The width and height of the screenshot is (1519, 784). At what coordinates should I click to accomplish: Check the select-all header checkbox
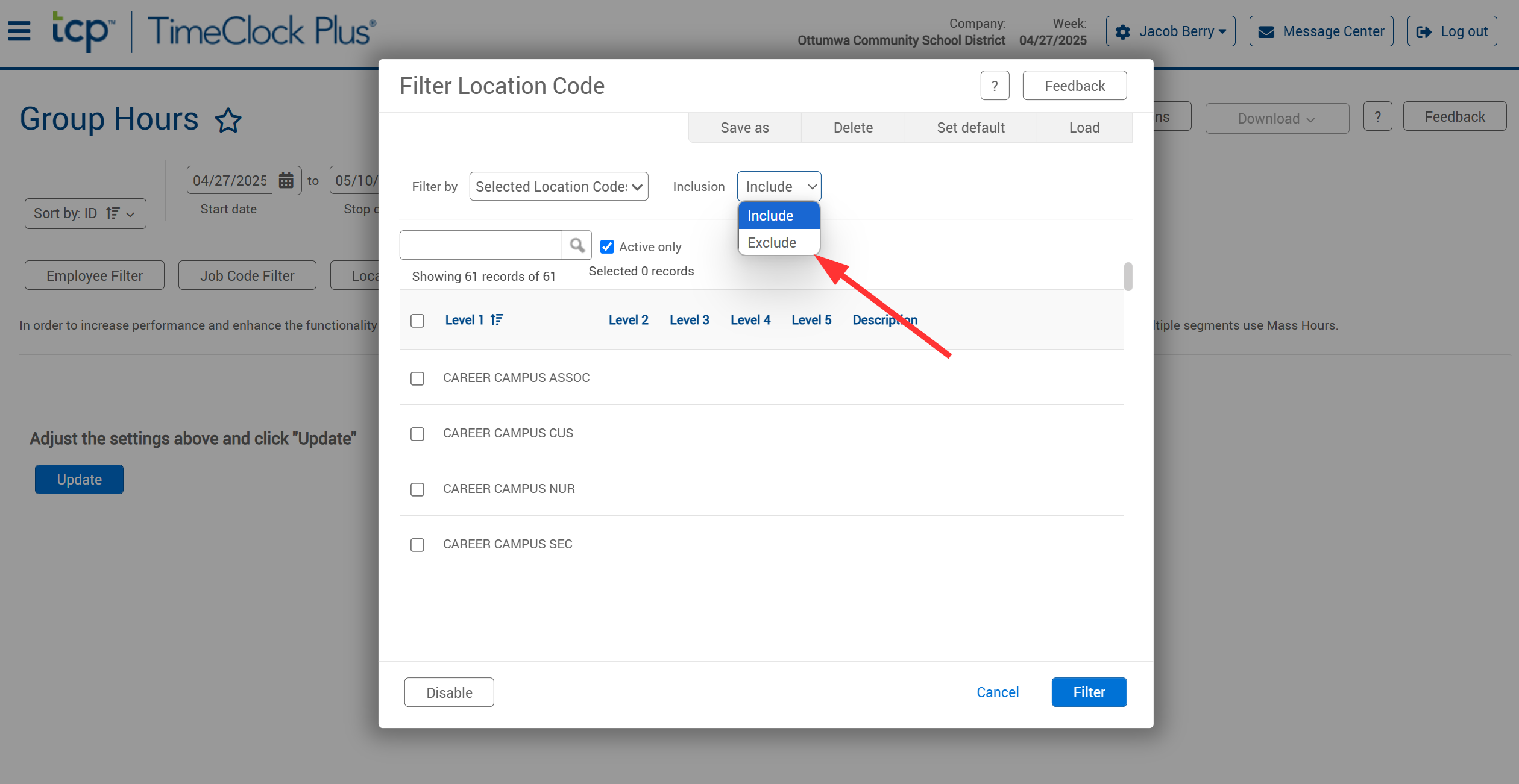pyautogui.click(x=417, y=321)
